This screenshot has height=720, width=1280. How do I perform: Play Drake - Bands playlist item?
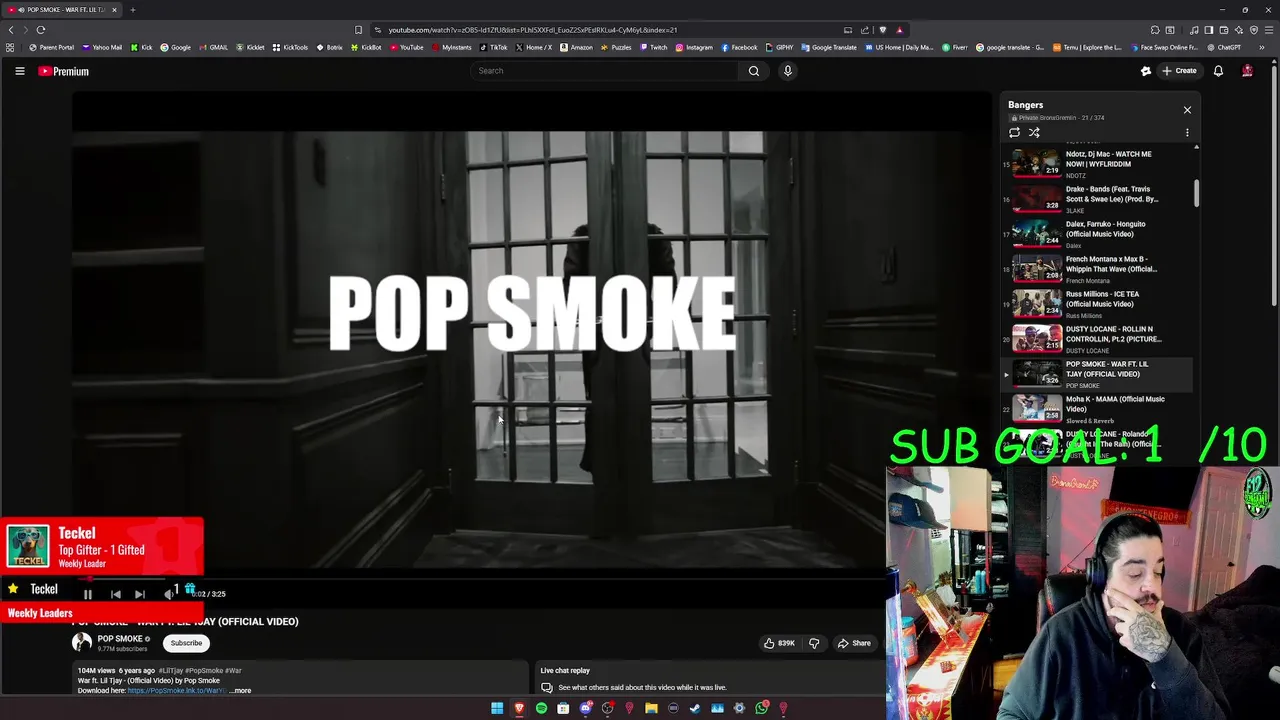1097,199
